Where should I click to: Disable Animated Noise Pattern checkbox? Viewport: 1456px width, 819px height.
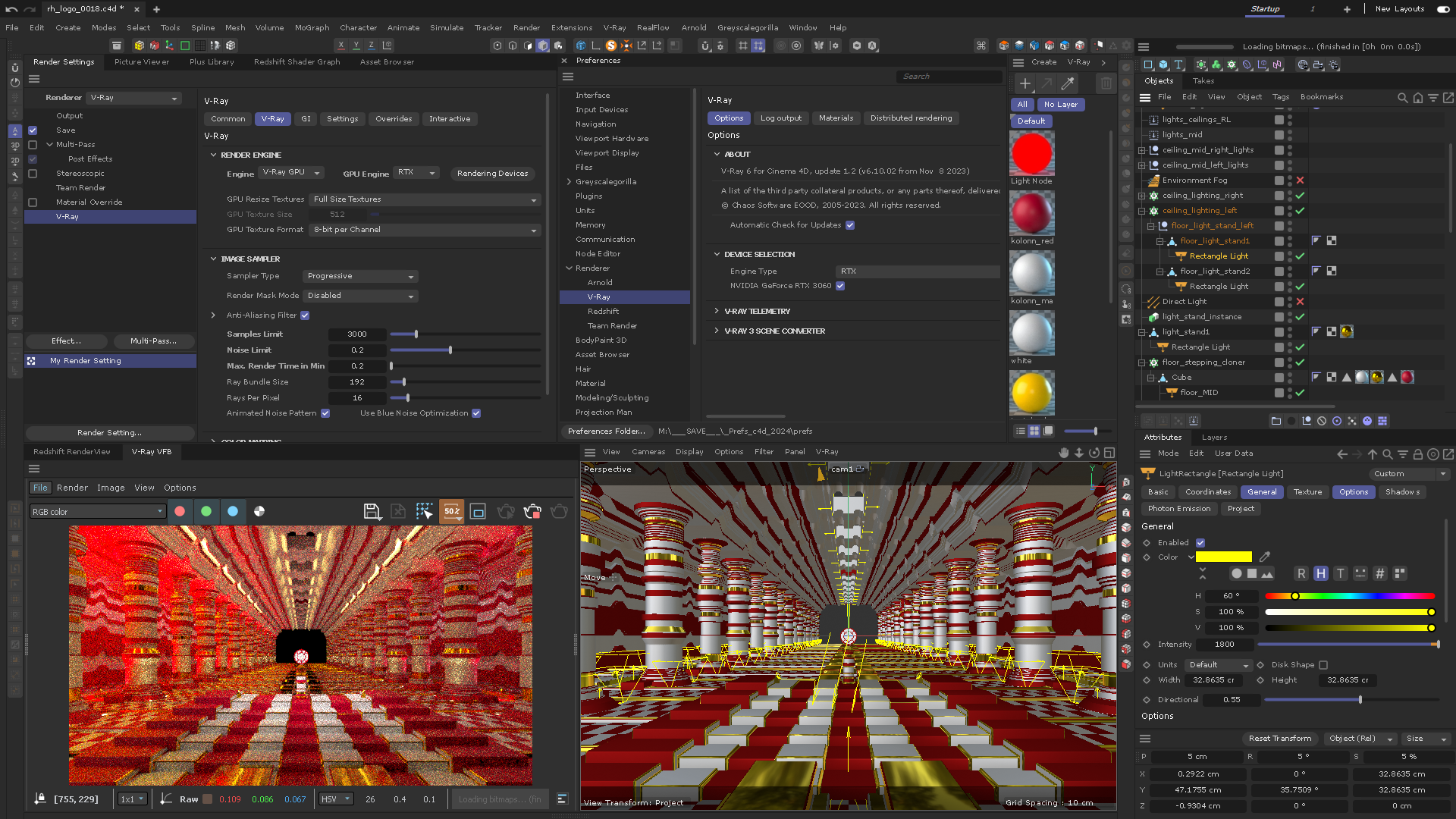click(x=325, y=413)
